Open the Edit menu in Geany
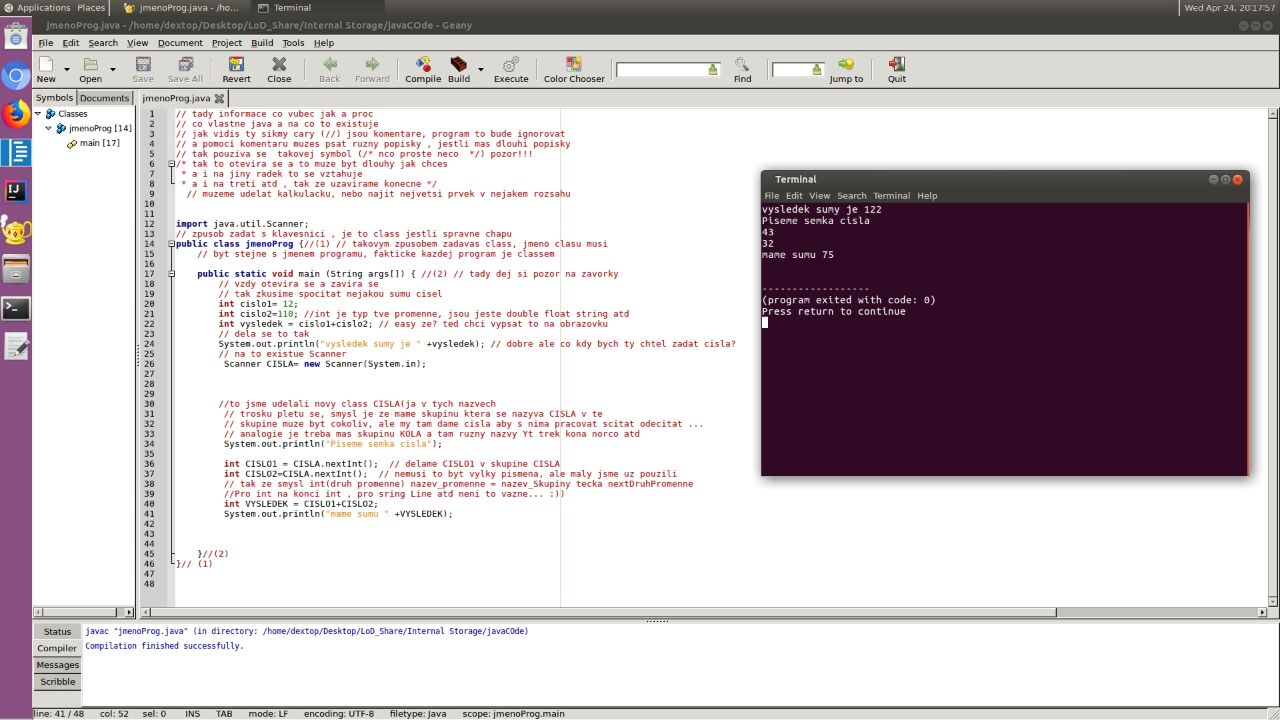Image resolution: width=1280 pixels, height=720 pixels. [x=71, y=43]
